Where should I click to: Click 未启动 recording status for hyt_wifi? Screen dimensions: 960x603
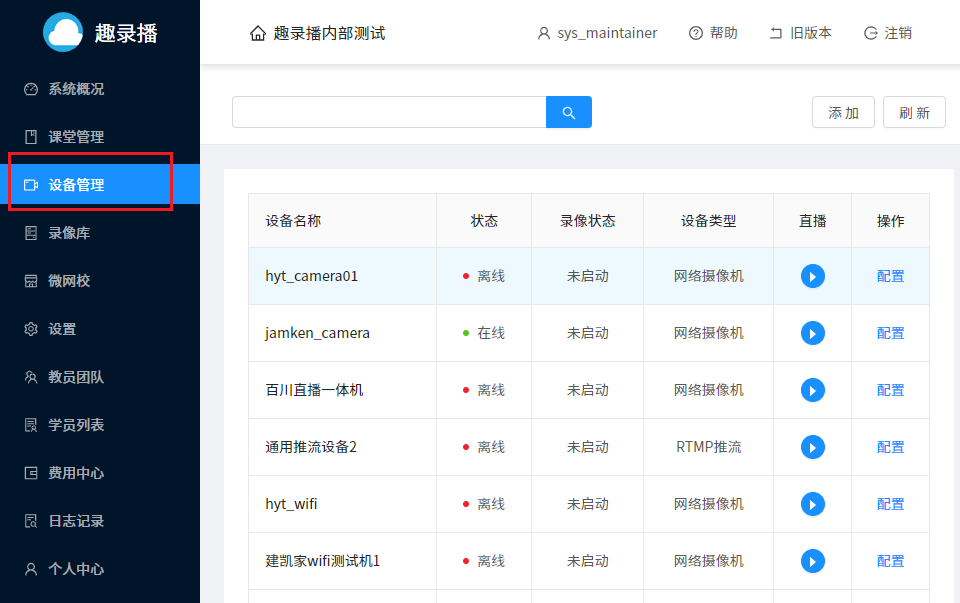pos(588,504)
